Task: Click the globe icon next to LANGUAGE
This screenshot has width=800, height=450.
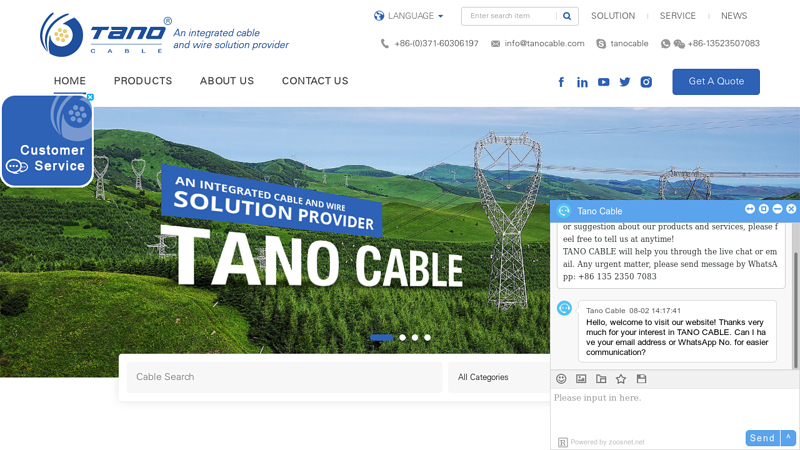Action: 379,16
